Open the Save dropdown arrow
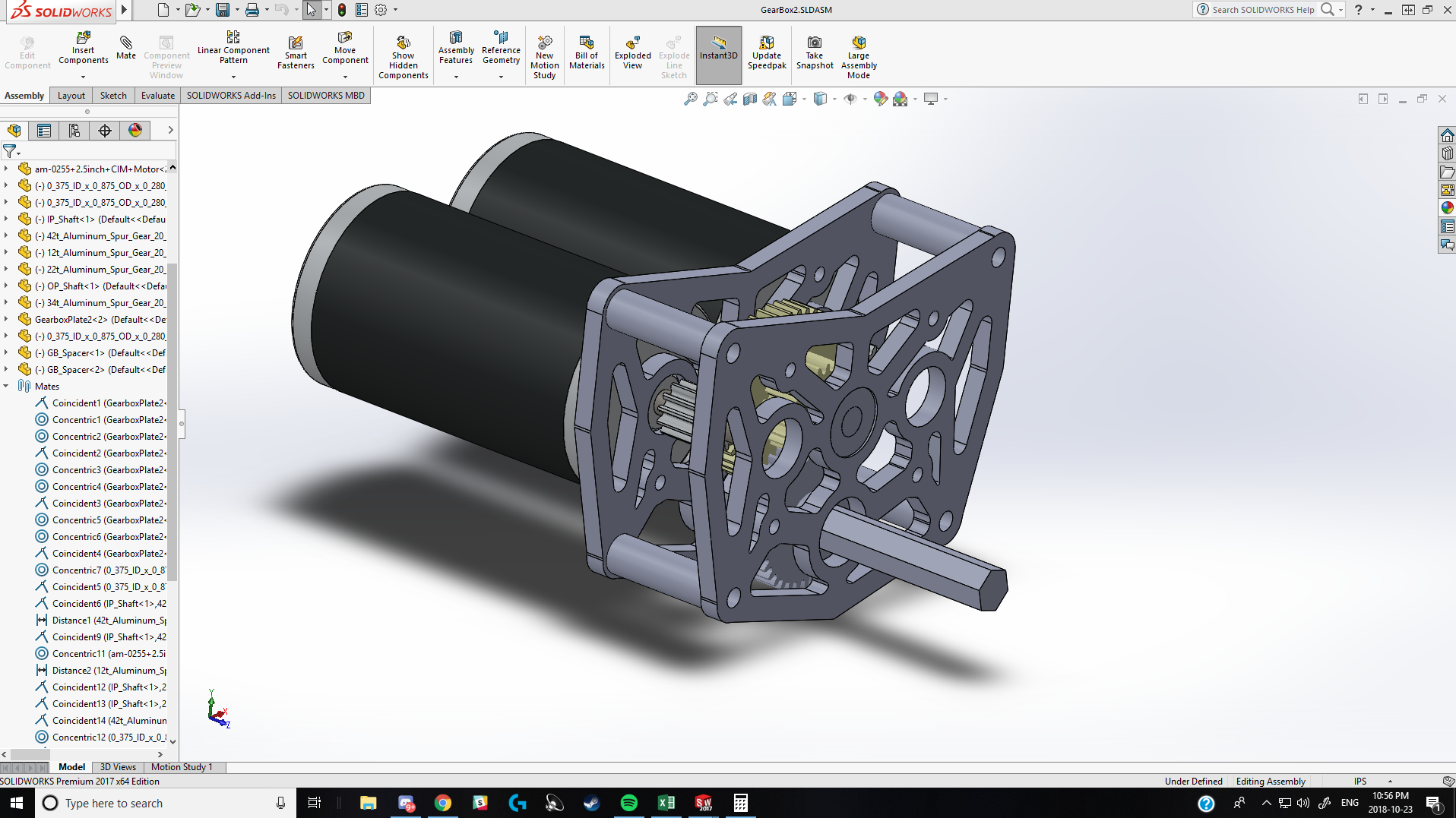Image resolution: width=1456 pixels, height=818 pixels. 237,10
